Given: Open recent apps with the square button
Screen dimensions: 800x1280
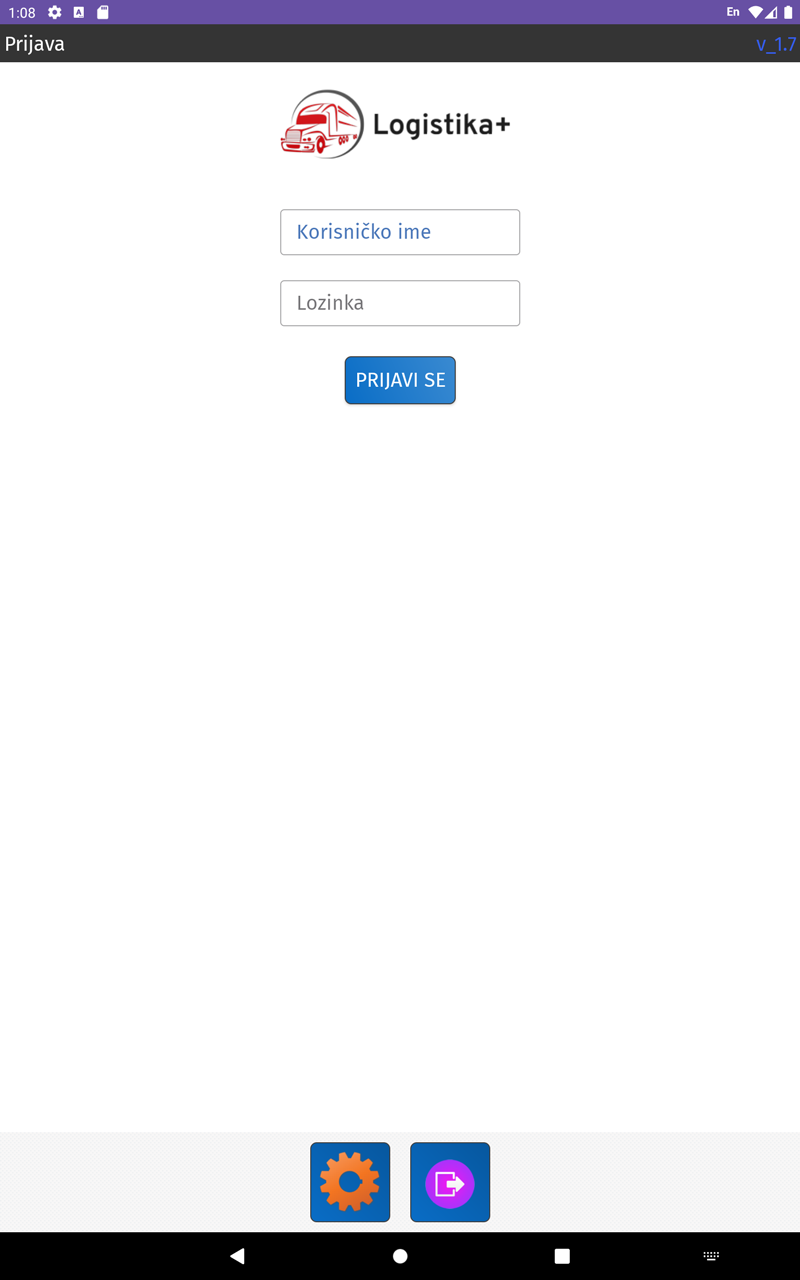Looking at the screenshot, I should [562, 1256].
